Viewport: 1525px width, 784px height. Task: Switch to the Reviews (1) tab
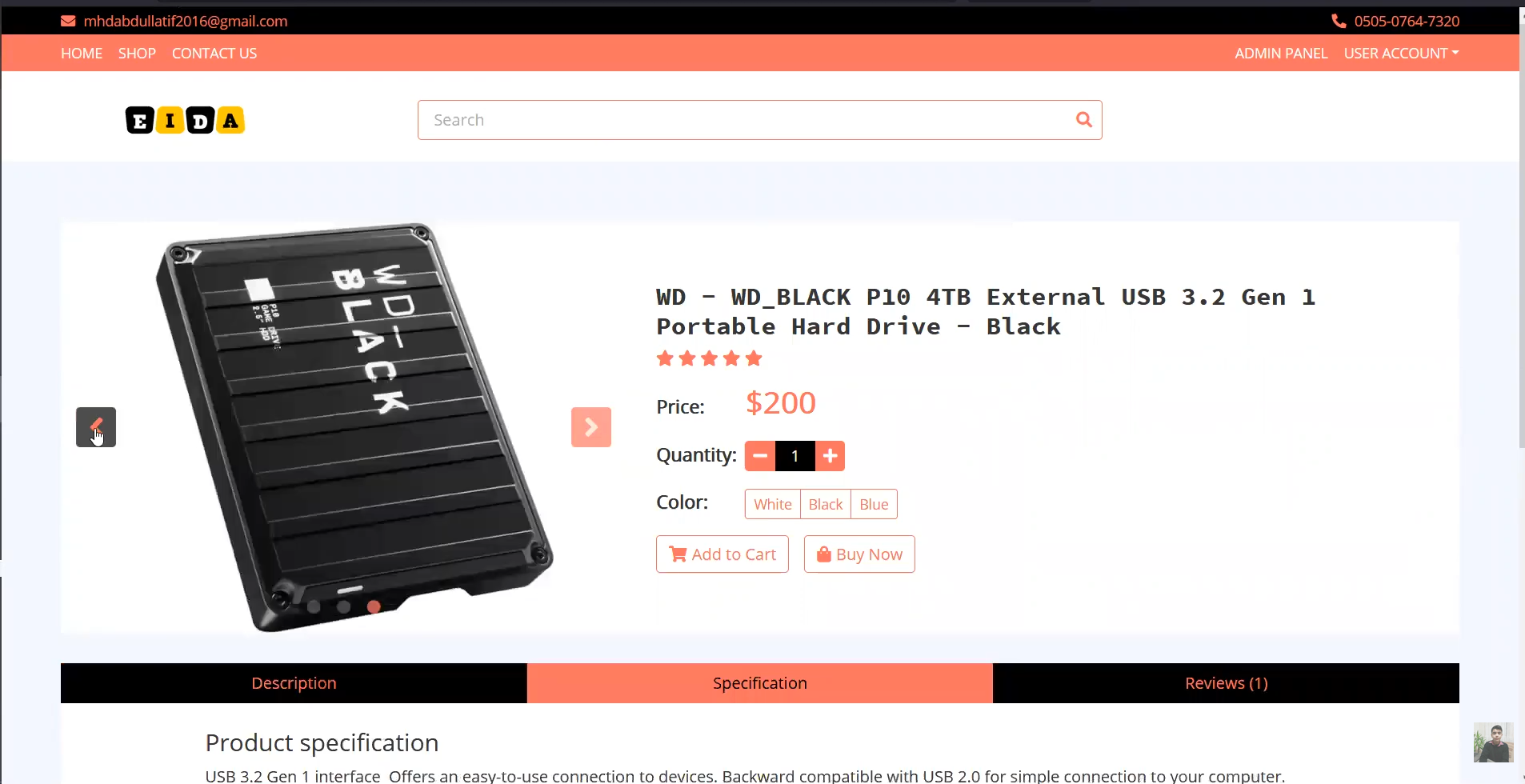pyautogui.click(x=1226, y=683)
